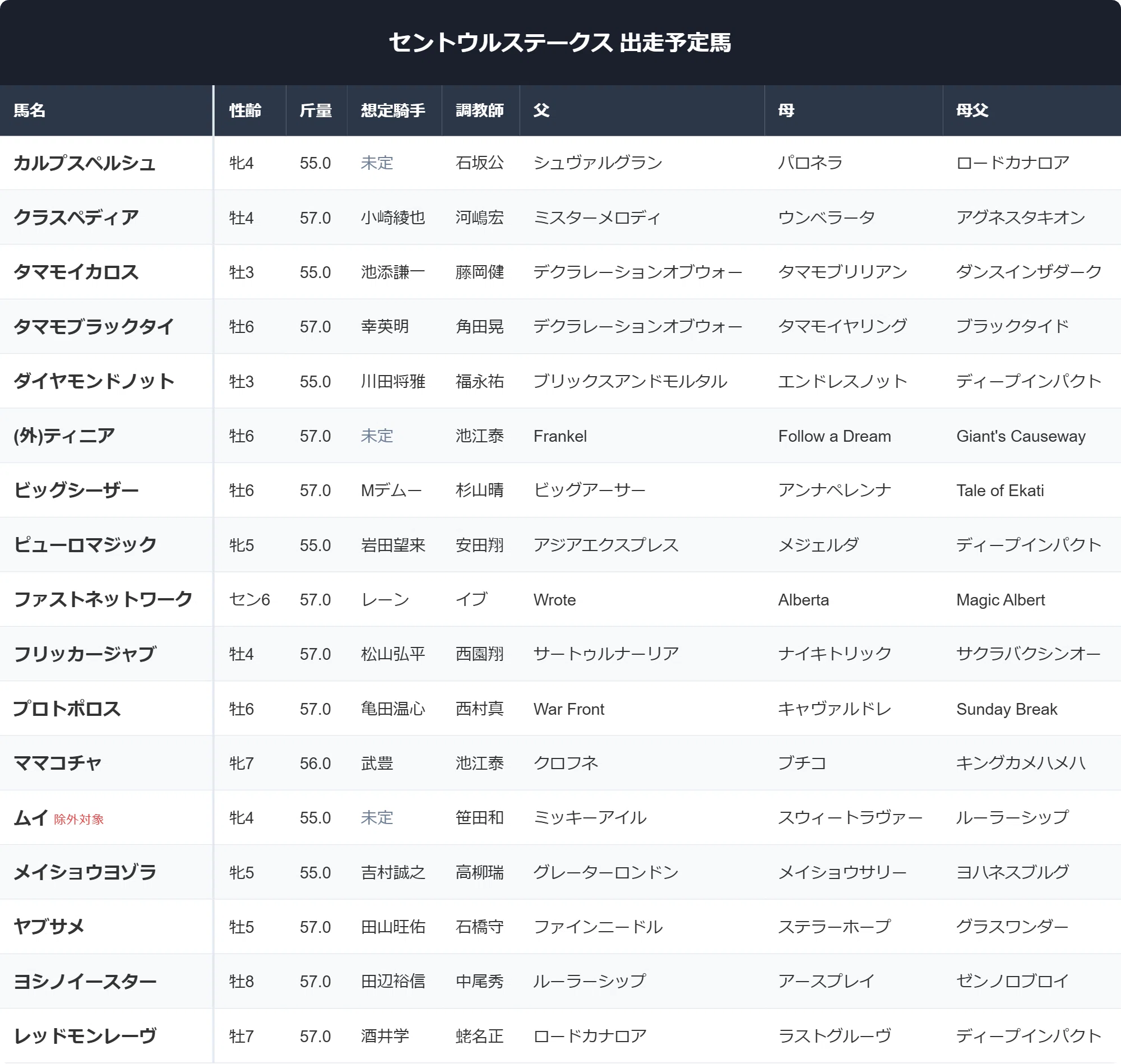Select horse name プロトポロス
This screenshot has width=1121, height=1064.
coord(67,709)
